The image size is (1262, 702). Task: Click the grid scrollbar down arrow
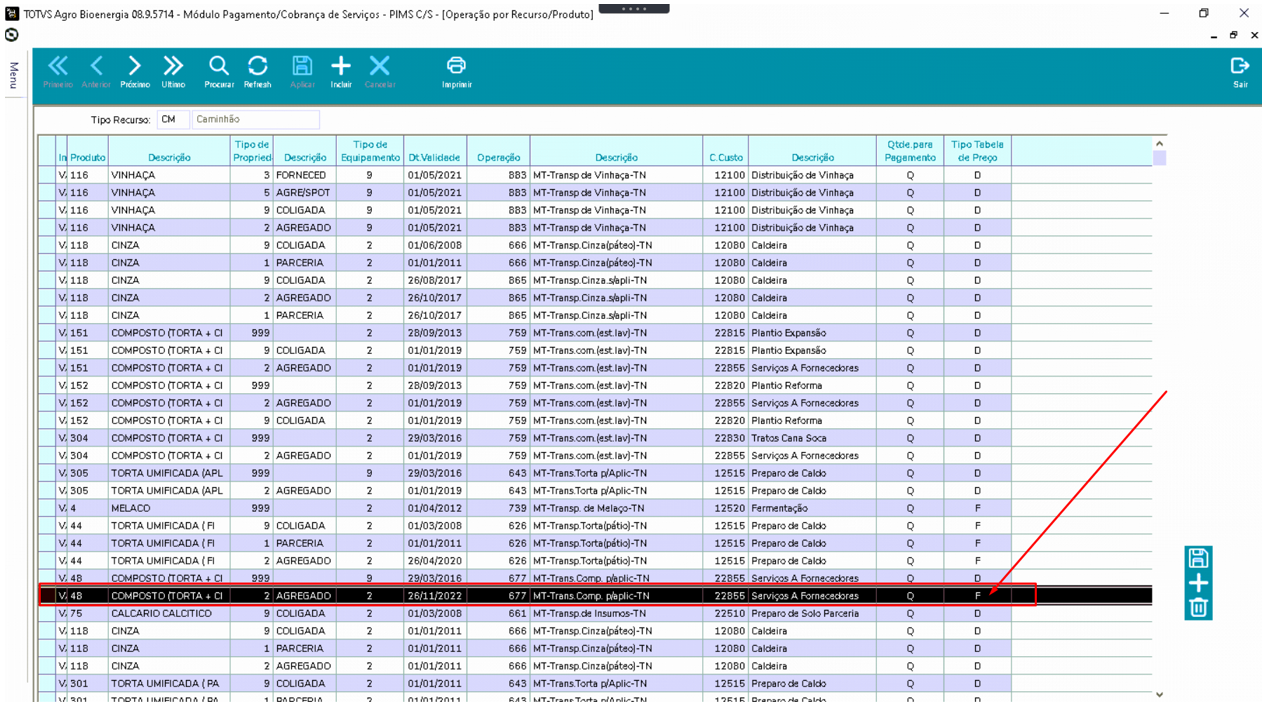point(1159,695)
